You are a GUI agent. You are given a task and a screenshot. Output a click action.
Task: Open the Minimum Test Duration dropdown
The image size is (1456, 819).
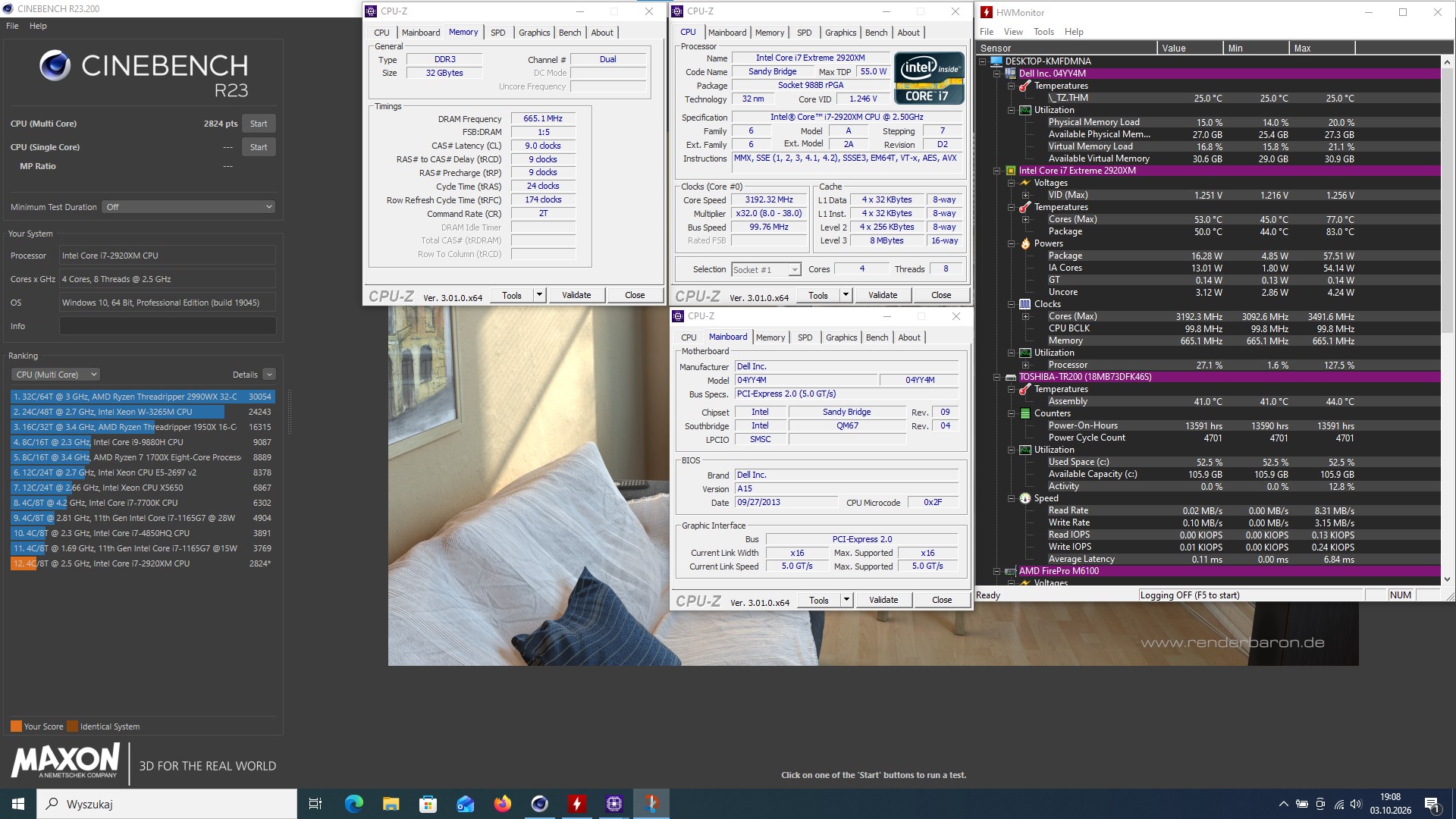188,207
